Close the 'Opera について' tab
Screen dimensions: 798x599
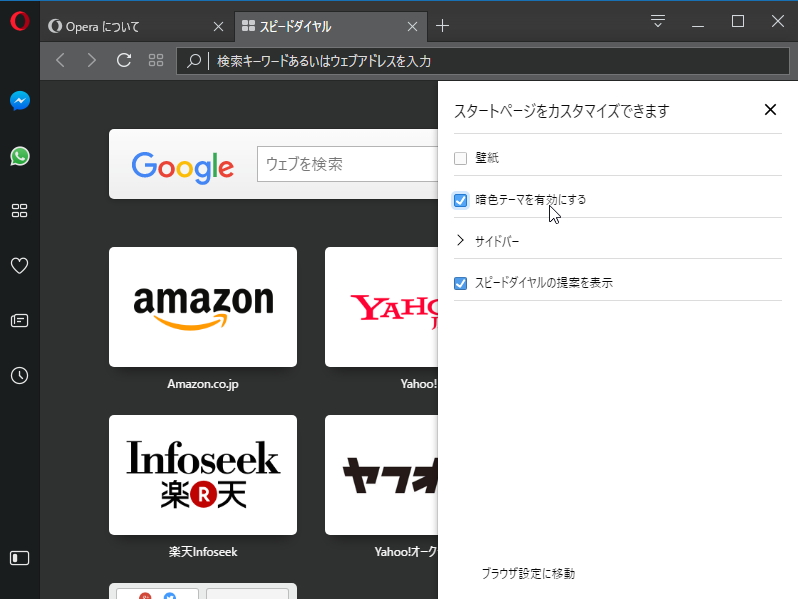pyautogui.click(x=218, y=26)
